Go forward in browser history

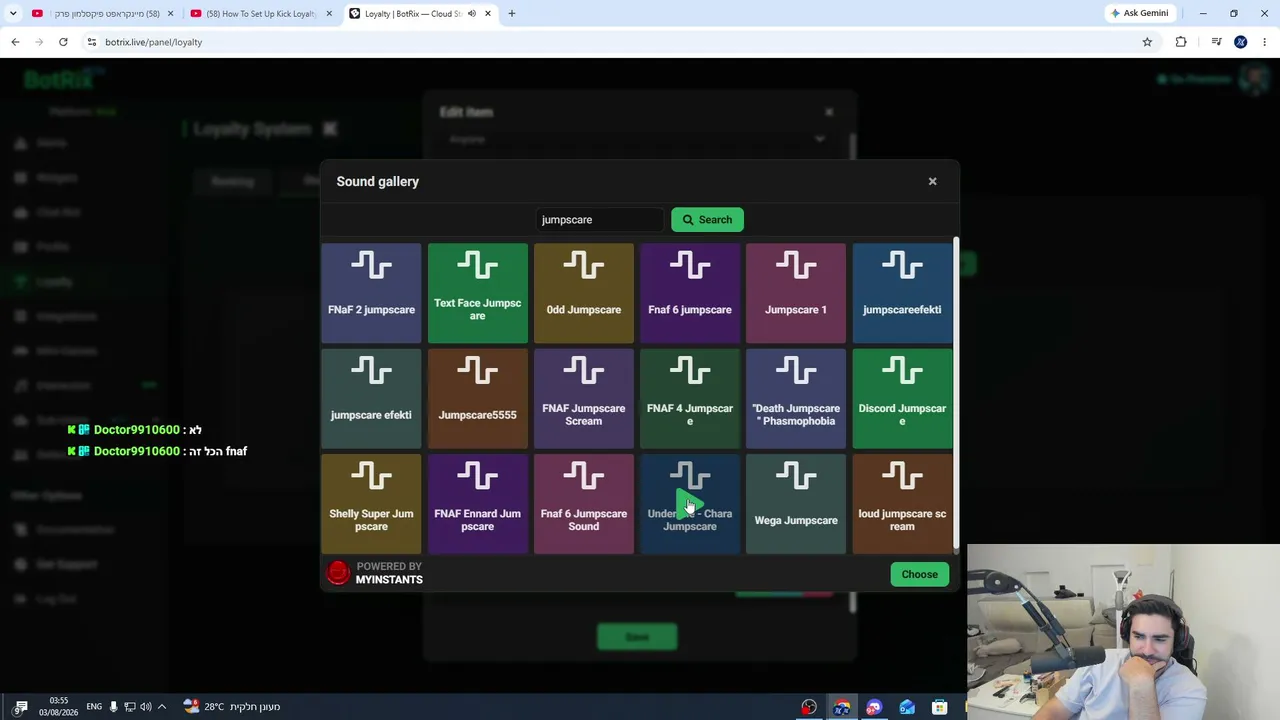pos(39,42)
